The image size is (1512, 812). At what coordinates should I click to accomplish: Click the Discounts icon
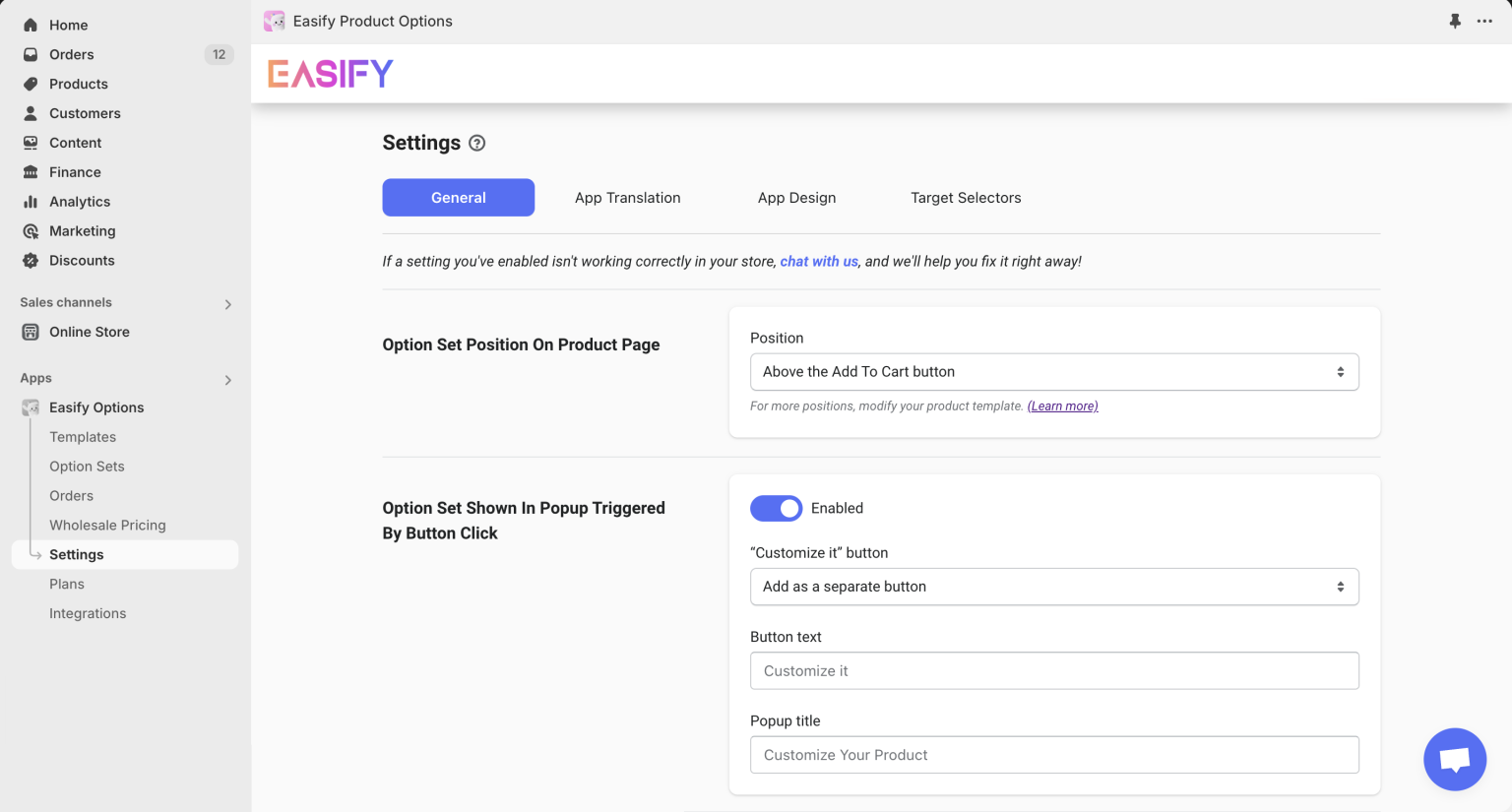[x=30, y=261]
